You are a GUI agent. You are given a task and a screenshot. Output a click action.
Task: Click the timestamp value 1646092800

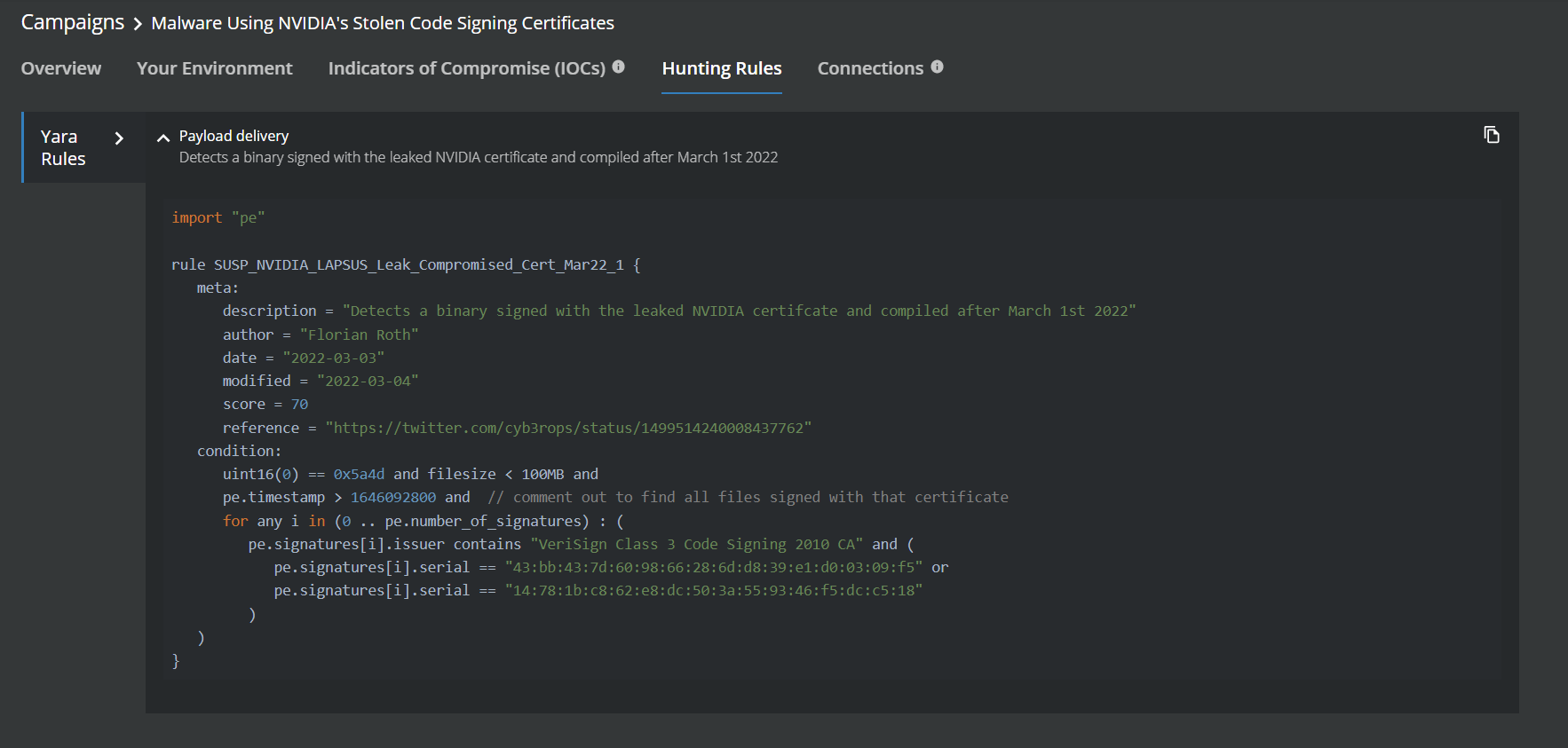pyautogui.click(x=393, y=497)
